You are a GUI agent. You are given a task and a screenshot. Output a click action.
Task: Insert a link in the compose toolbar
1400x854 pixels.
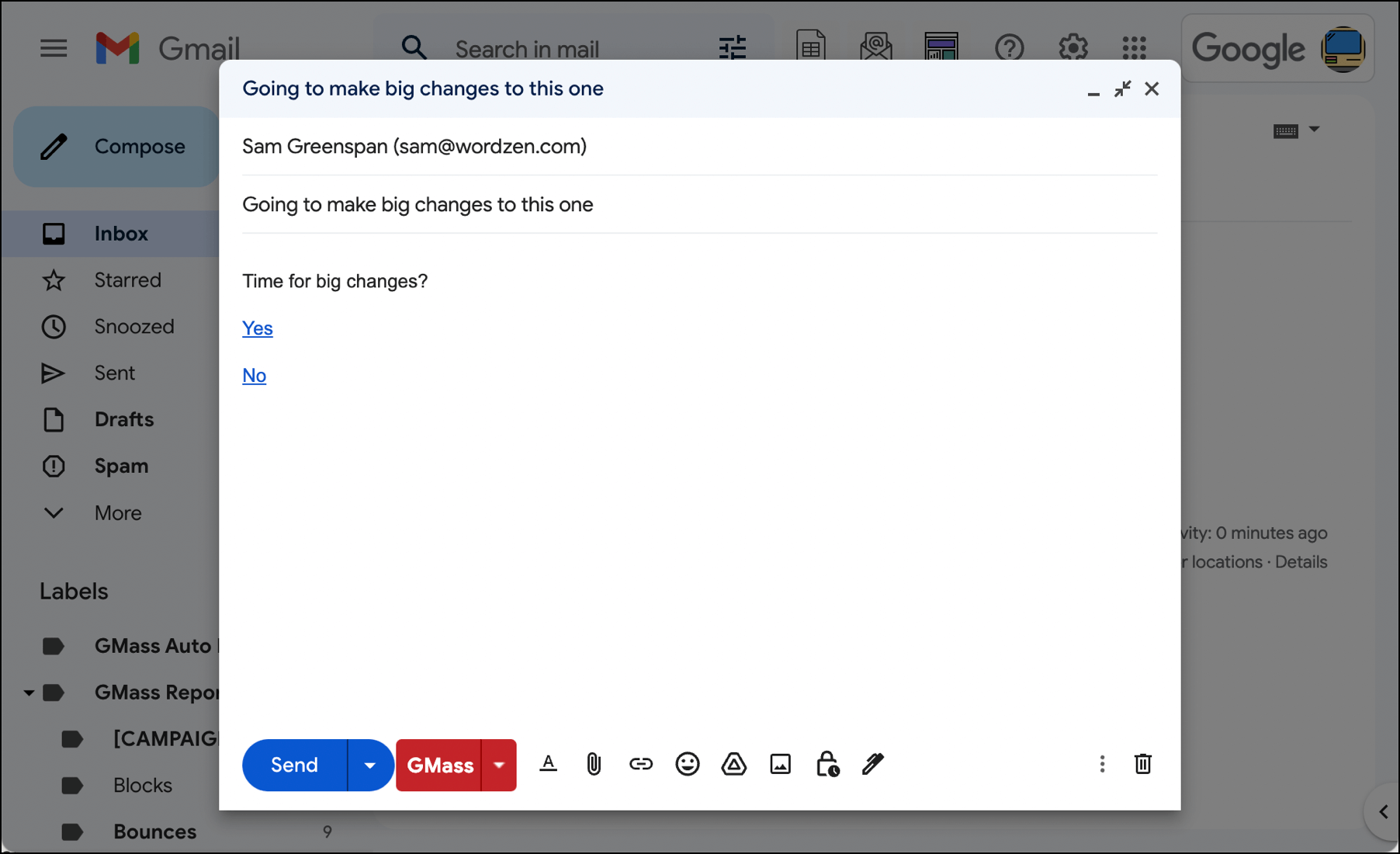click(x=640, y=764)
